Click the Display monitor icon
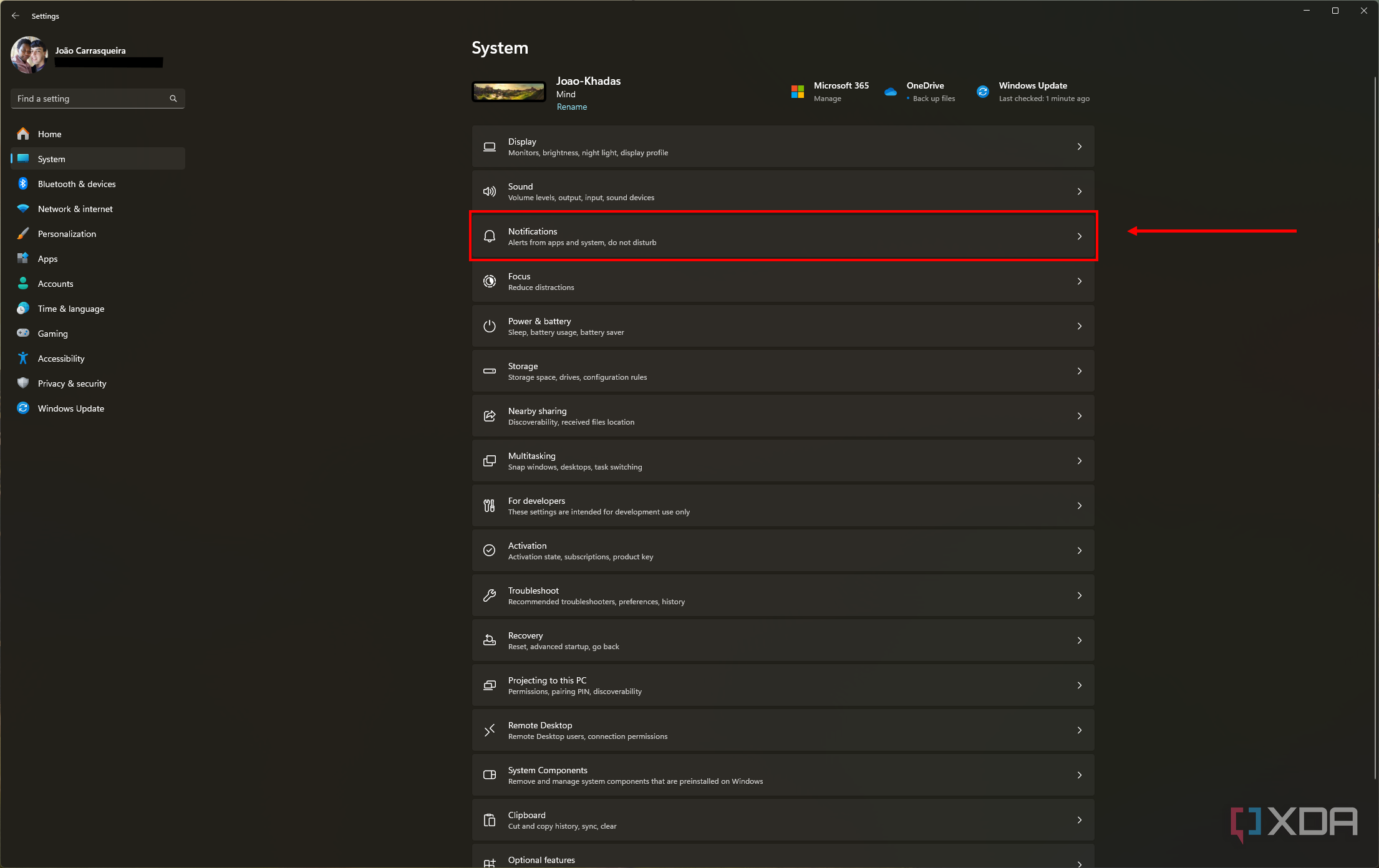Viewport: 1379px width, 868px height. [x=490, y=147]
